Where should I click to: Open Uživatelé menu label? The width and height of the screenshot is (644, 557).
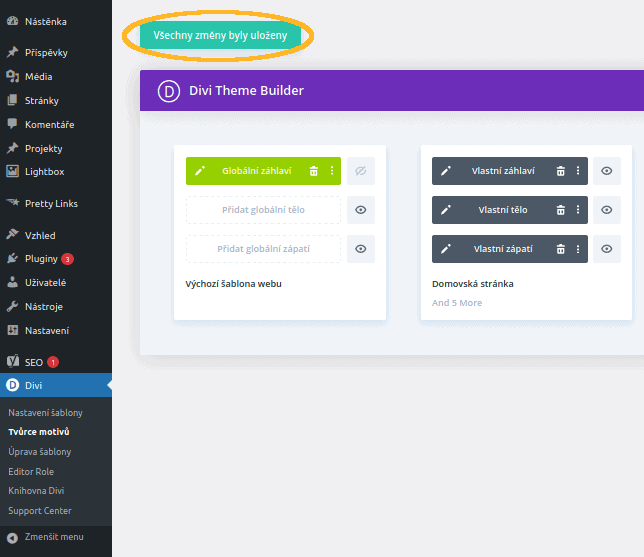46,283
